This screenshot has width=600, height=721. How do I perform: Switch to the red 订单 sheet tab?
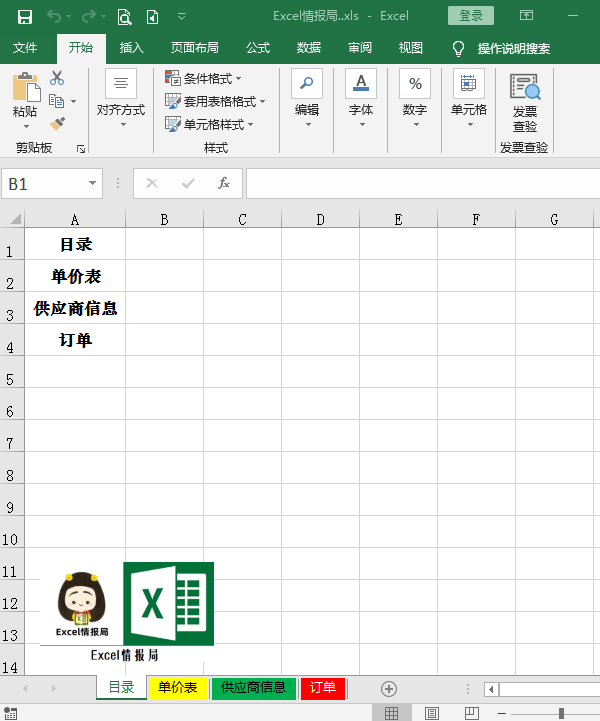click(323, 687)
